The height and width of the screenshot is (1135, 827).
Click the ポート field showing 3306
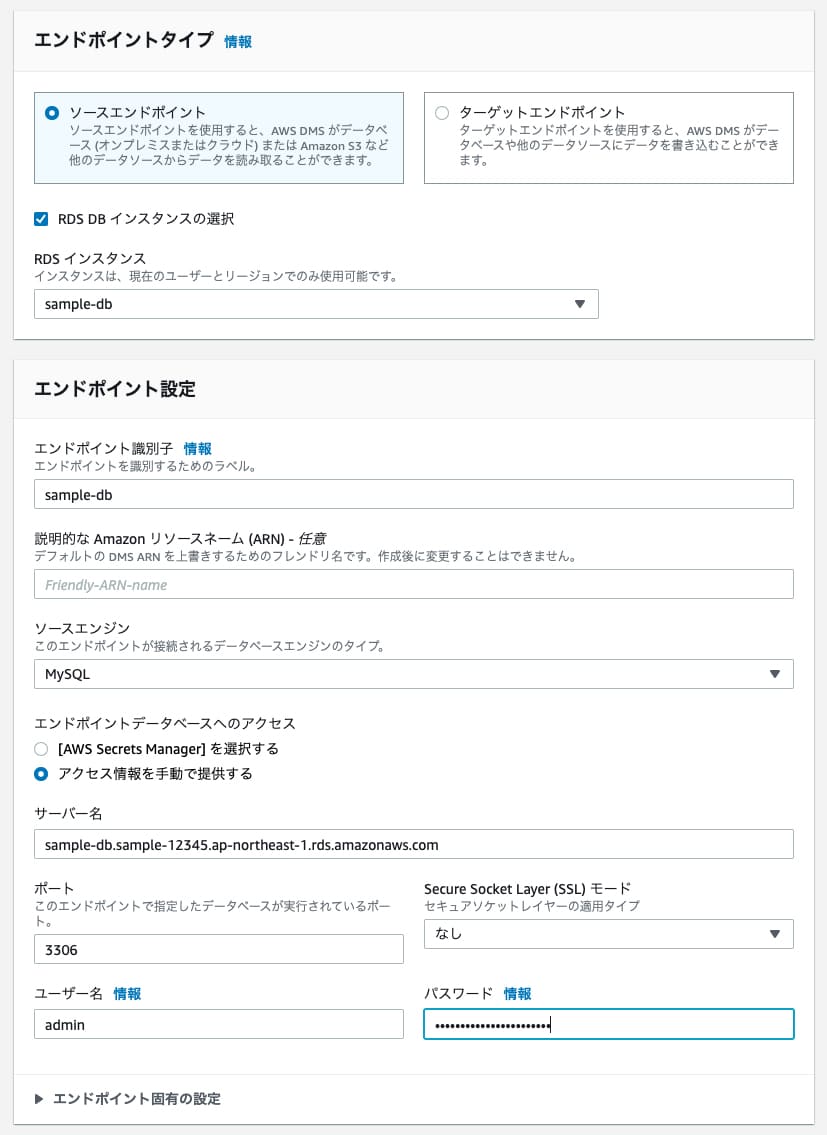(218, 949)
